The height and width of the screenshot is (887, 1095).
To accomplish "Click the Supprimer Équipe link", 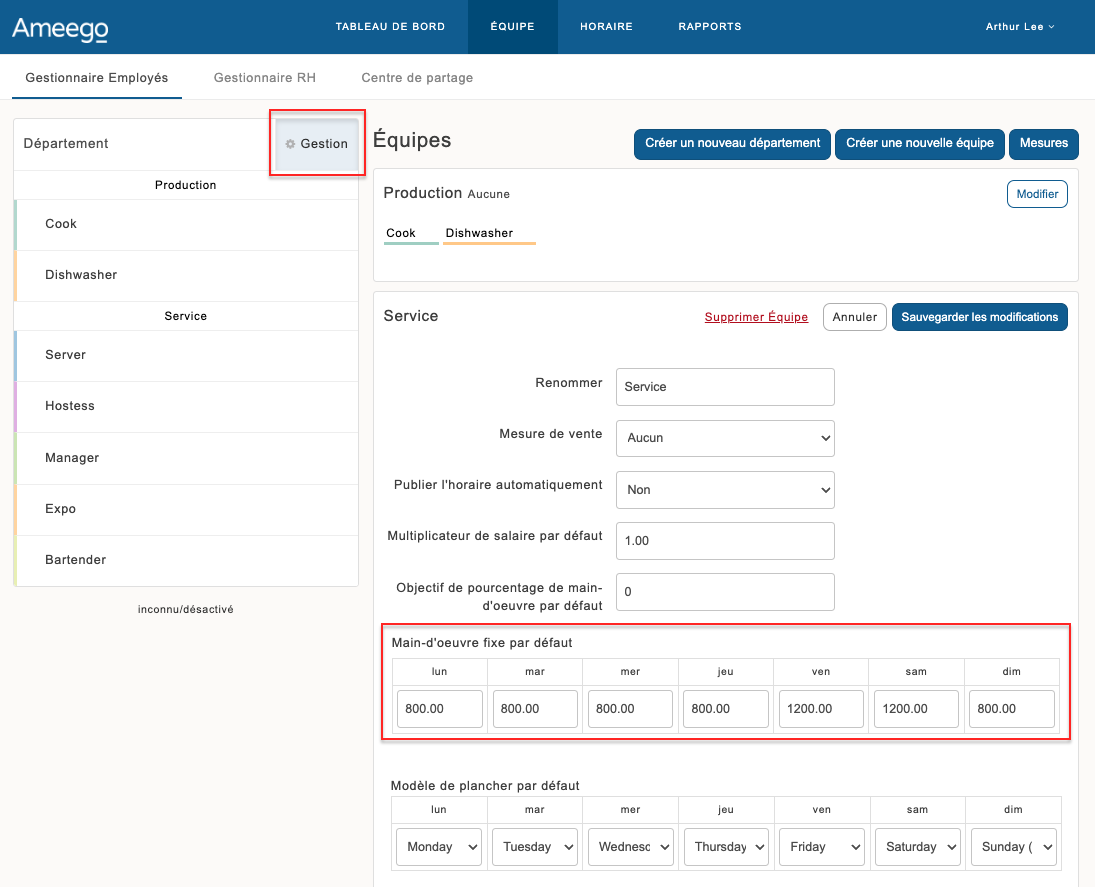I will click(756, 317).
